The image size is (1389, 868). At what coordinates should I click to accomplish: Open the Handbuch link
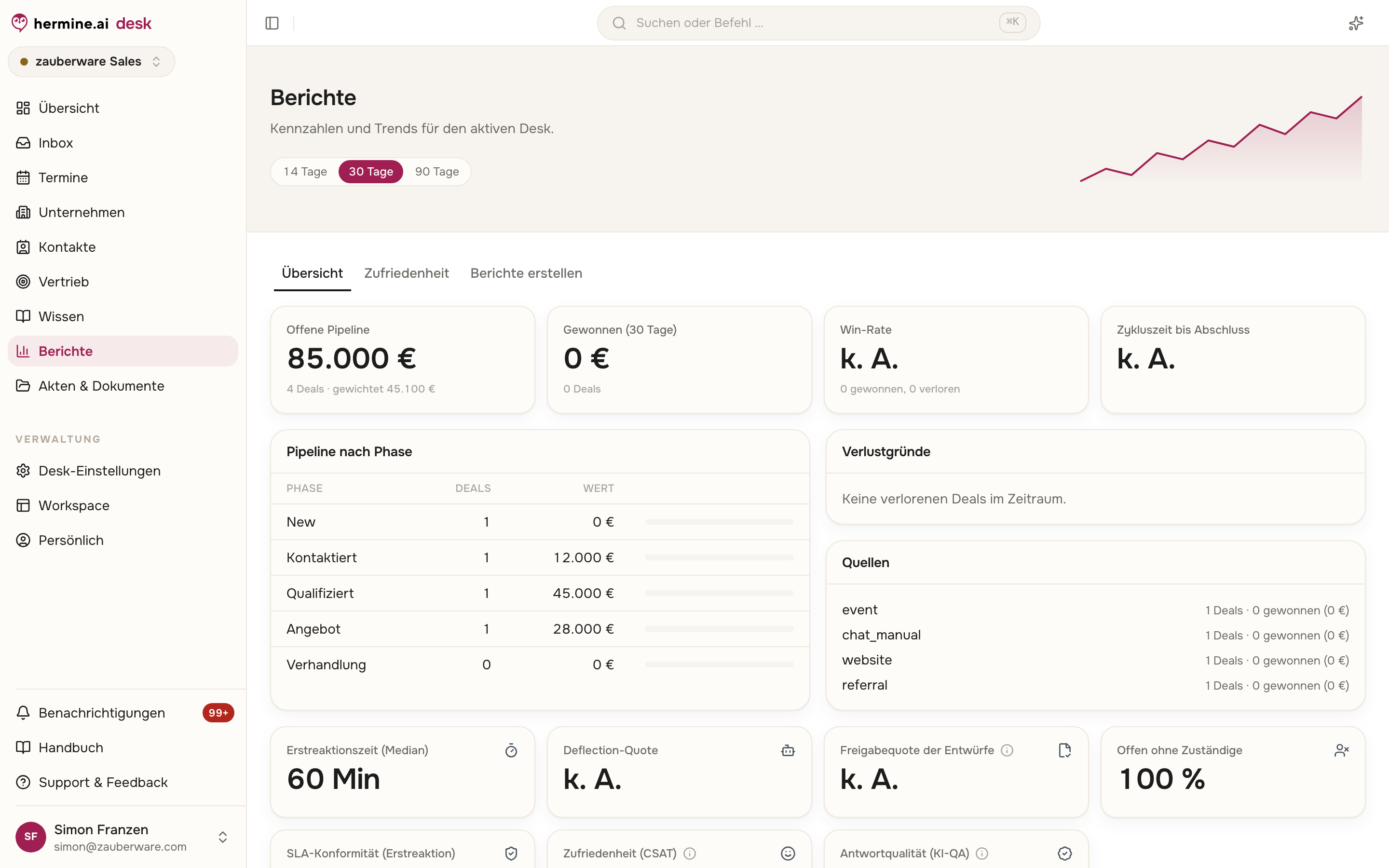coord(123,747)
